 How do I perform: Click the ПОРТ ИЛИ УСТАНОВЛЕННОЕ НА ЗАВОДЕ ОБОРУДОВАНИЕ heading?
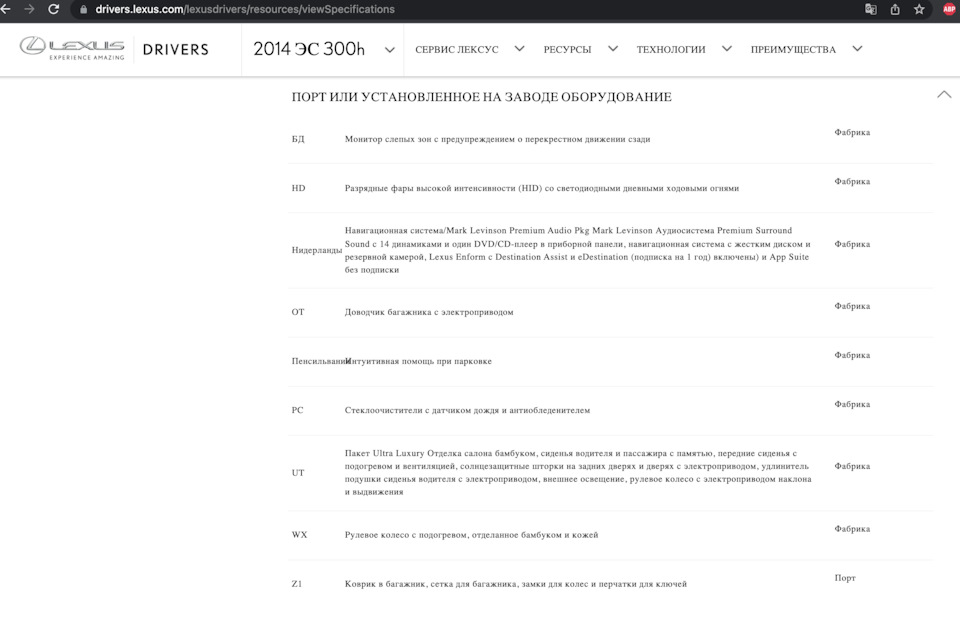[x=481, y=97]
